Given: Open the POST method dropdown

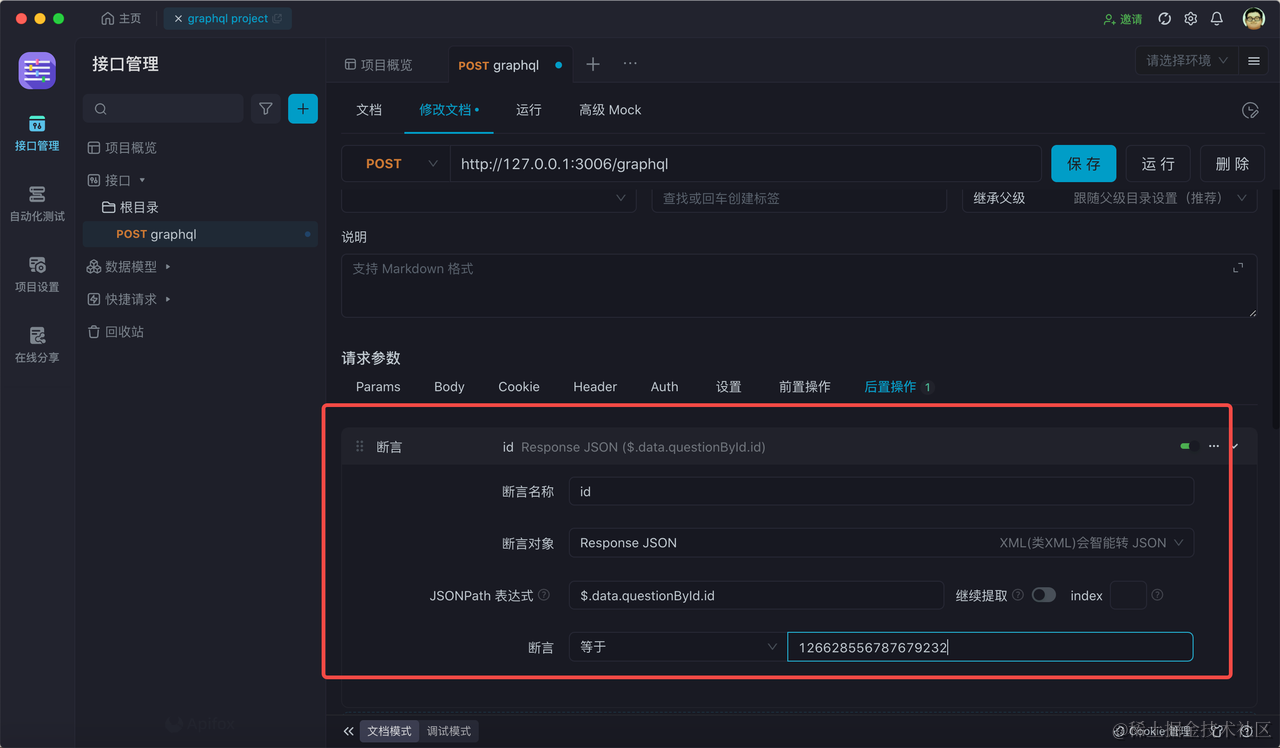Looking at the screenshot, I should pyautogui.click(x=395, y=163).
